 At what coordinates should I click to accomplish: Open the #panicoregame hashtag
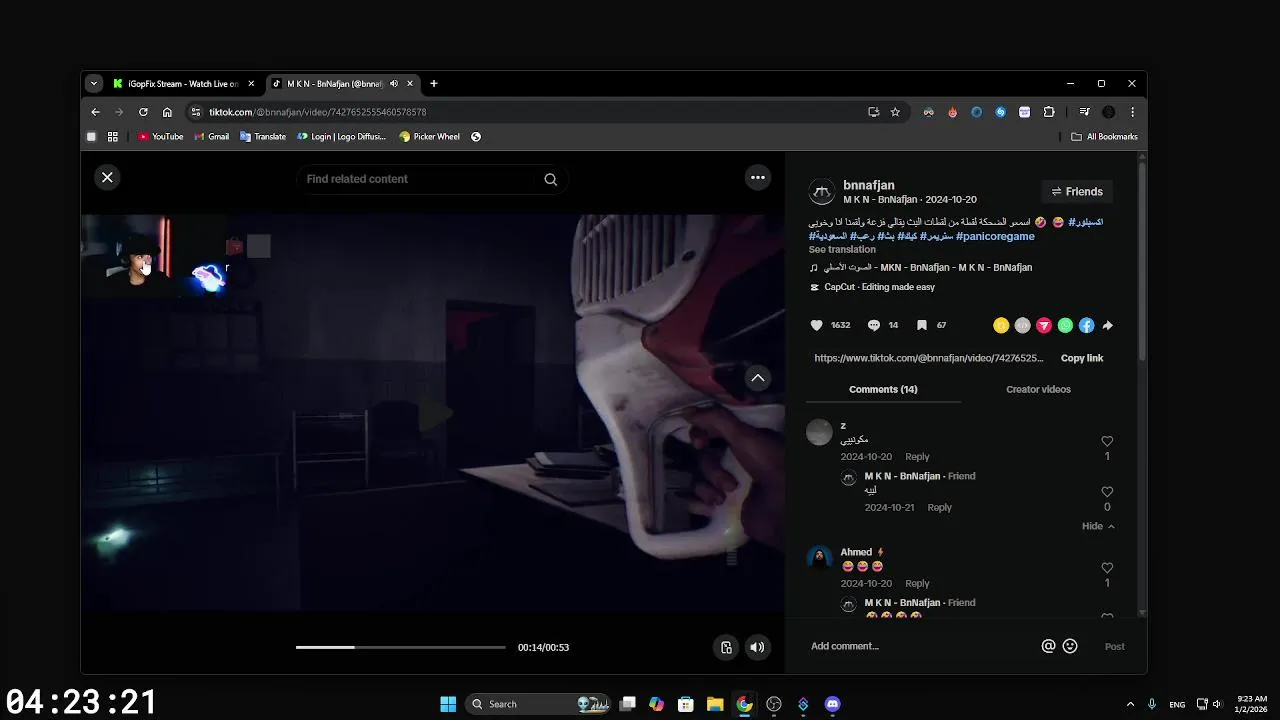coord(995,237)
